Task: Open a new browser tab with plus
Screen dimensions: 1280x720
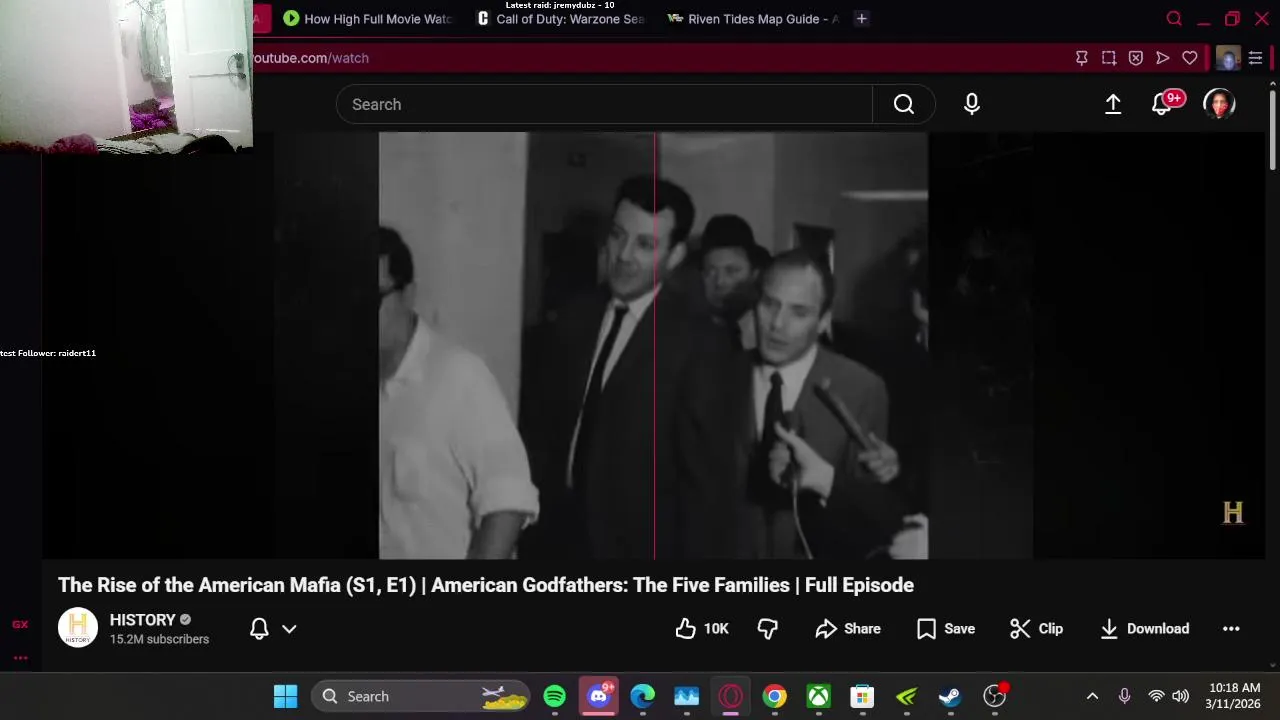Action: pos(861,19)
